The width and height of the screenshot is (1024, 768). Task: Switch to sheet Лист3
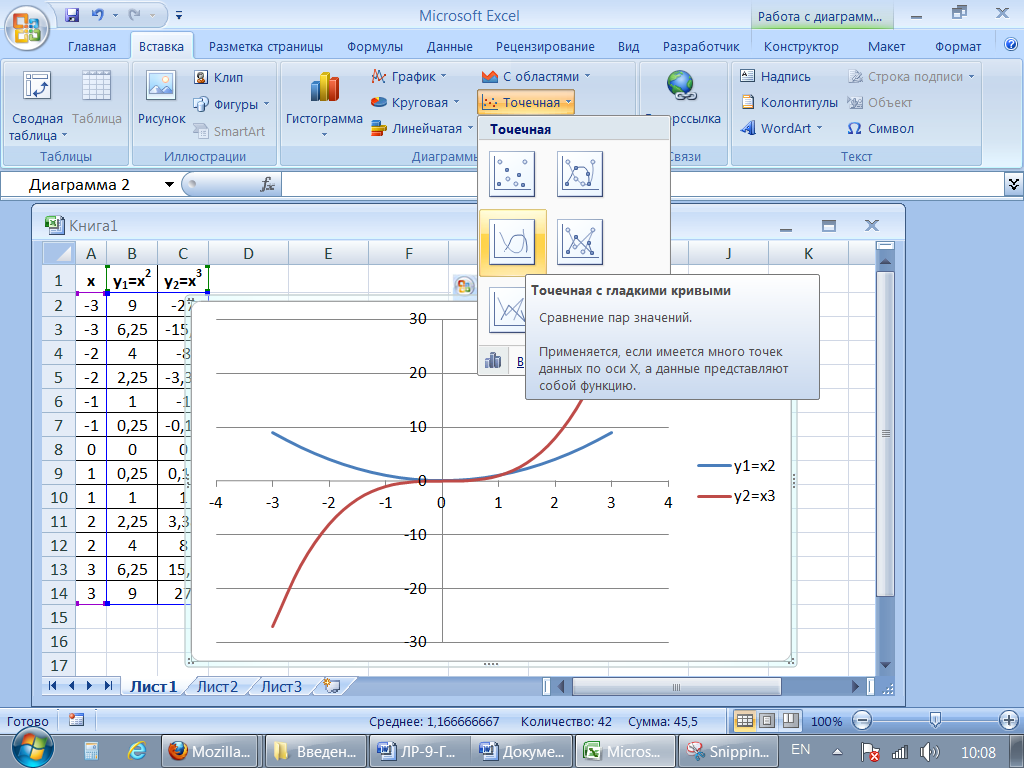281,686
